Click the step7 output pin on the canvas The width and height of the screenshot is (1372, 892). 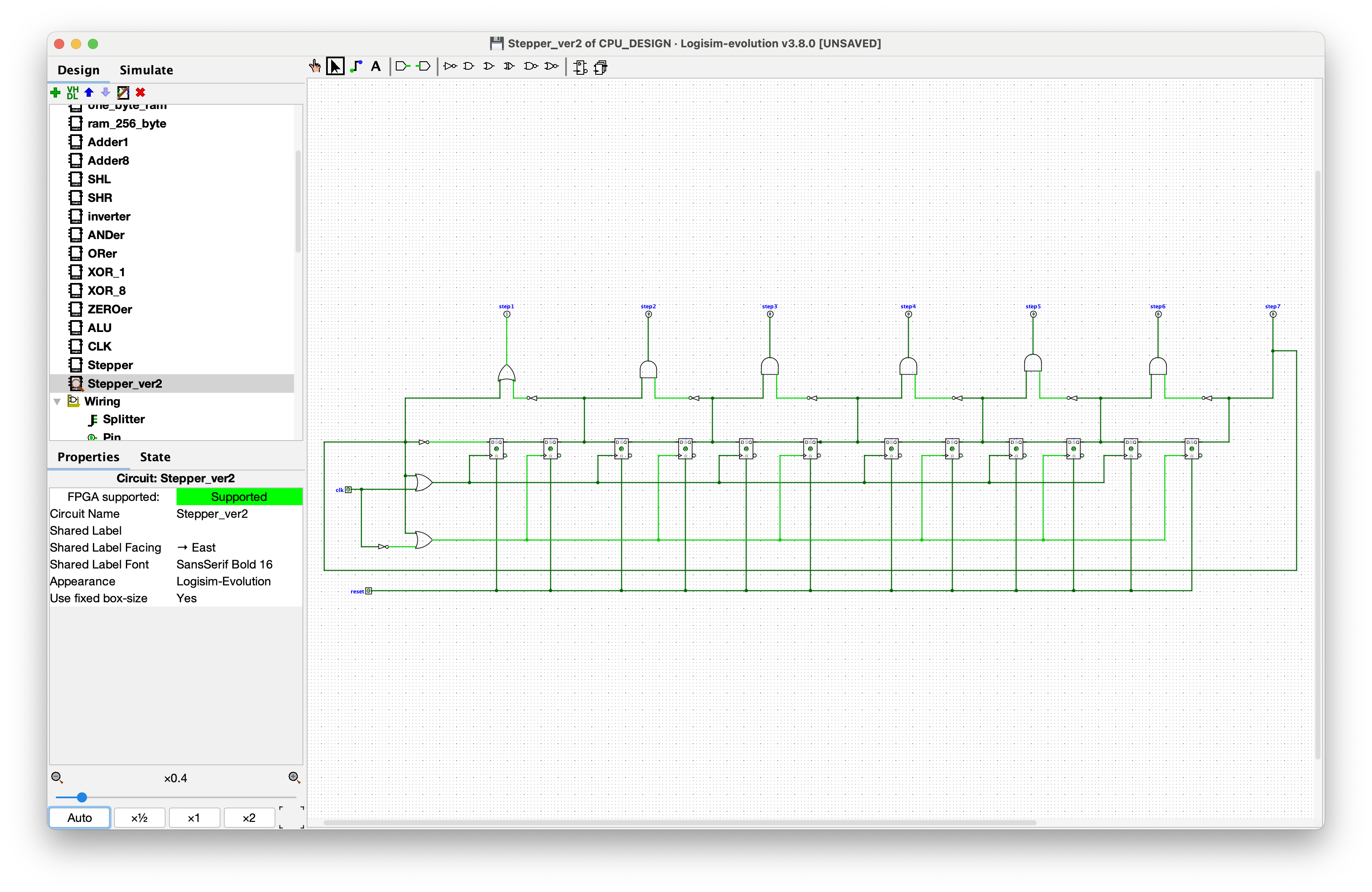[x=1273, y=315]
